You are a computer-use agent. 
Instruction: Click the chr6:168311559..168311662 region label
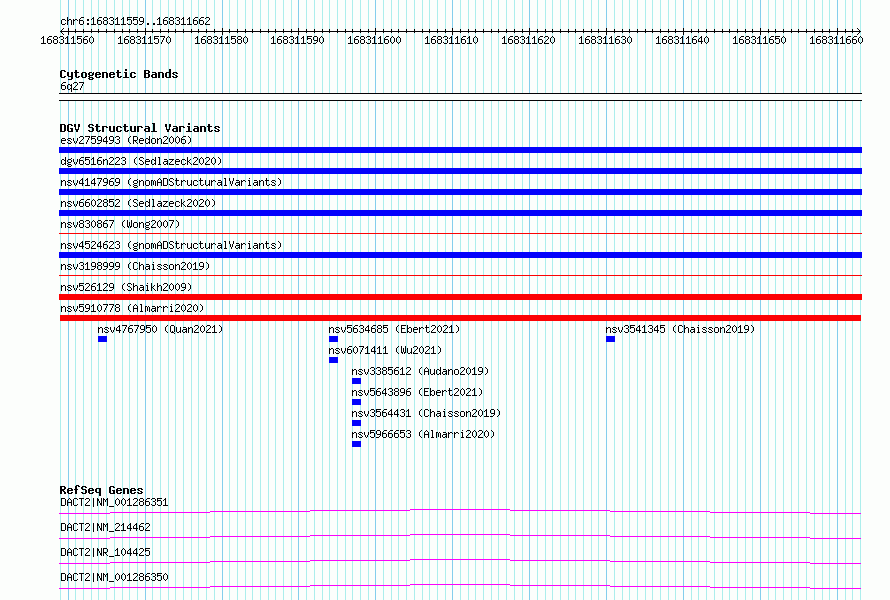tap(135, 21)
